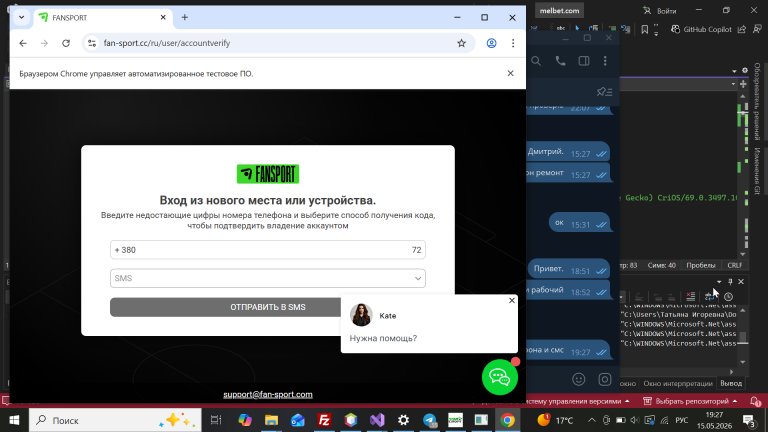The height and width of the screenshot is (432, 768).
Task: Open Windows Start menu
Action: (x=14, y=420)
